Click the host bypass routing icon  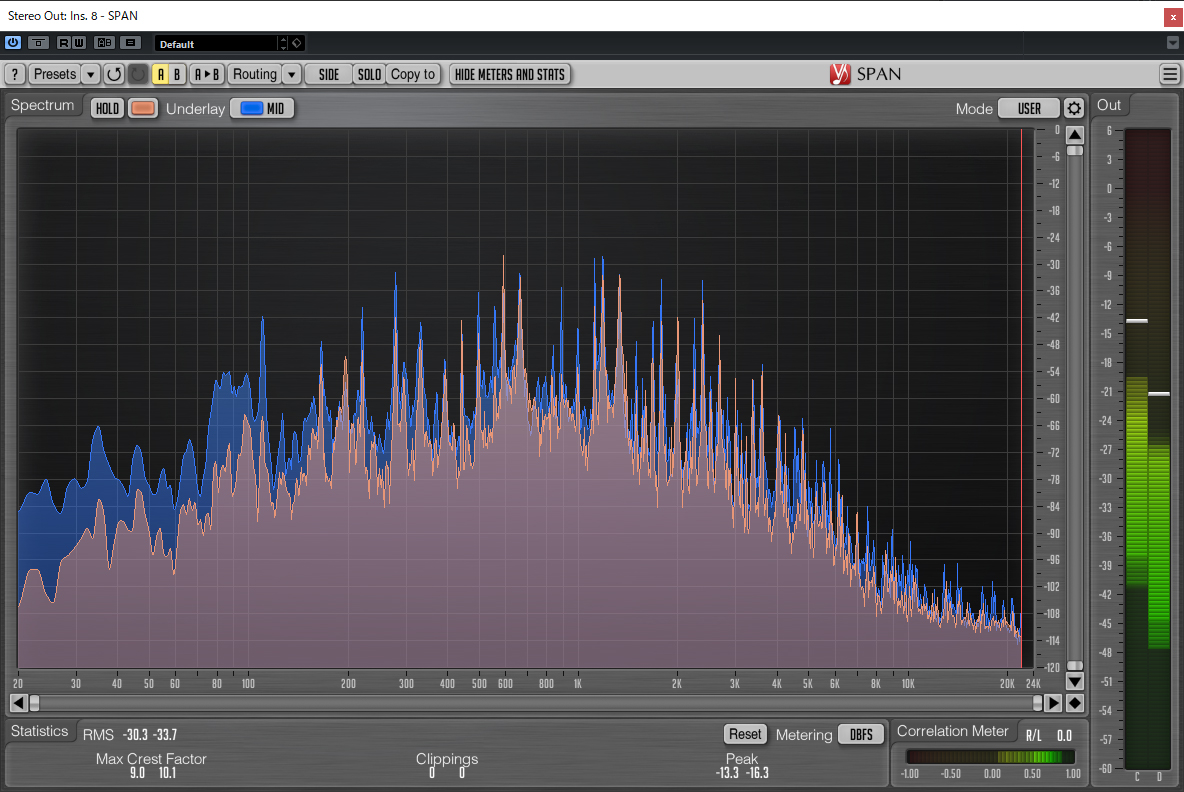tap(39, 43)
